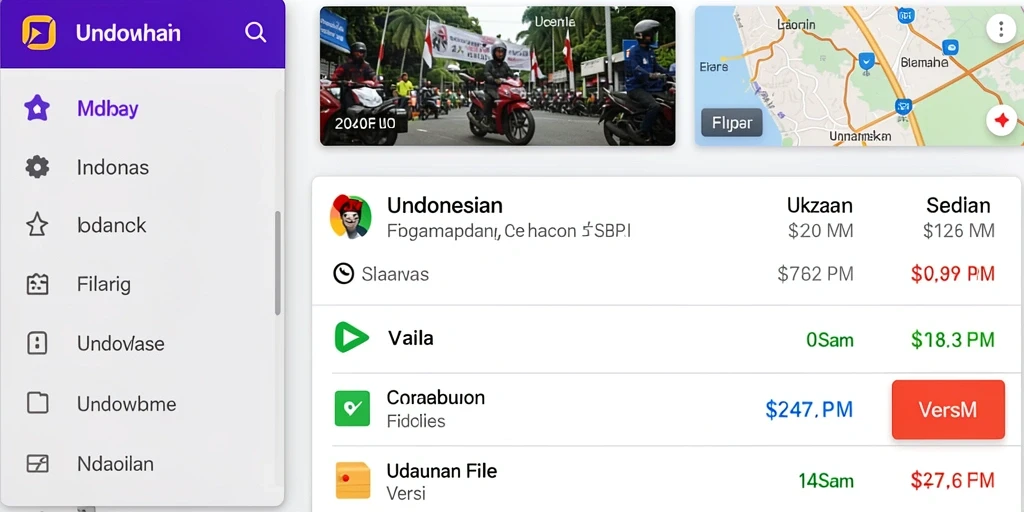Click the green $18.3 PM value
The width and height of the screenshot is (1024, 512).
953,340
